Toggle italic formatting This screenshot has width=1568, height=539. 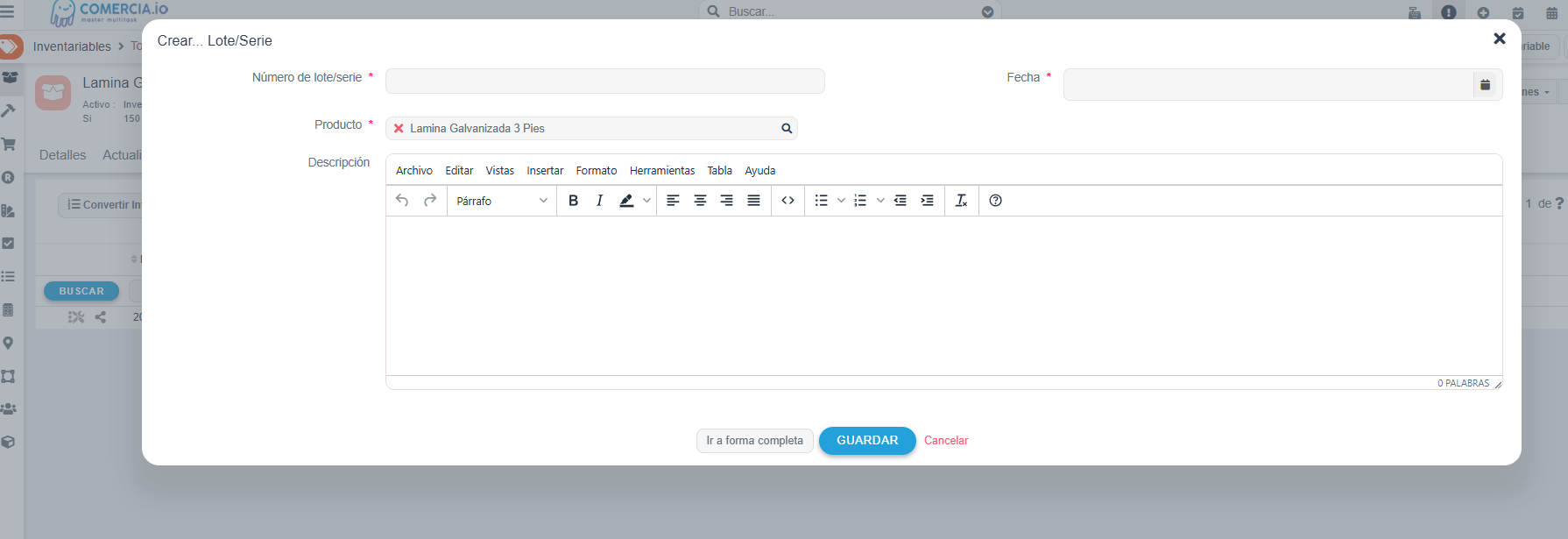pyautogui.click(x=599, y=201)
